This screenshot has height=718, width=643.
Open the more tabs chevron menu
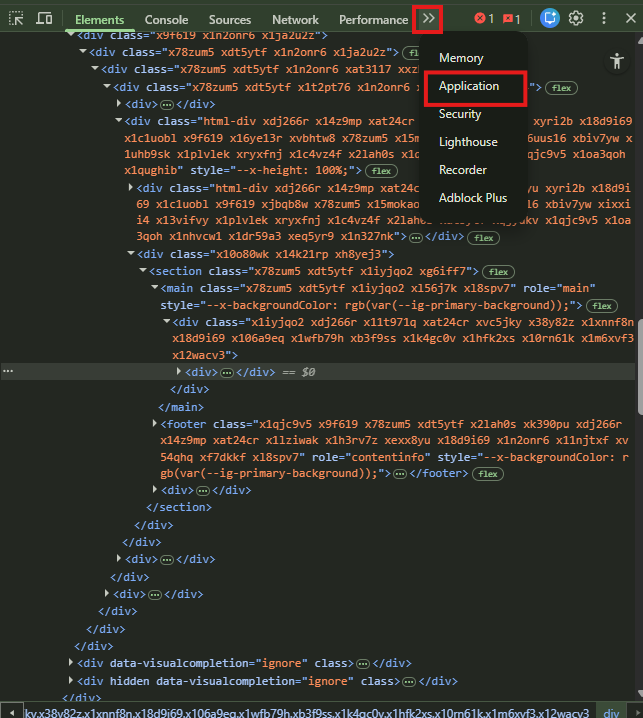[x=428, y=18]
